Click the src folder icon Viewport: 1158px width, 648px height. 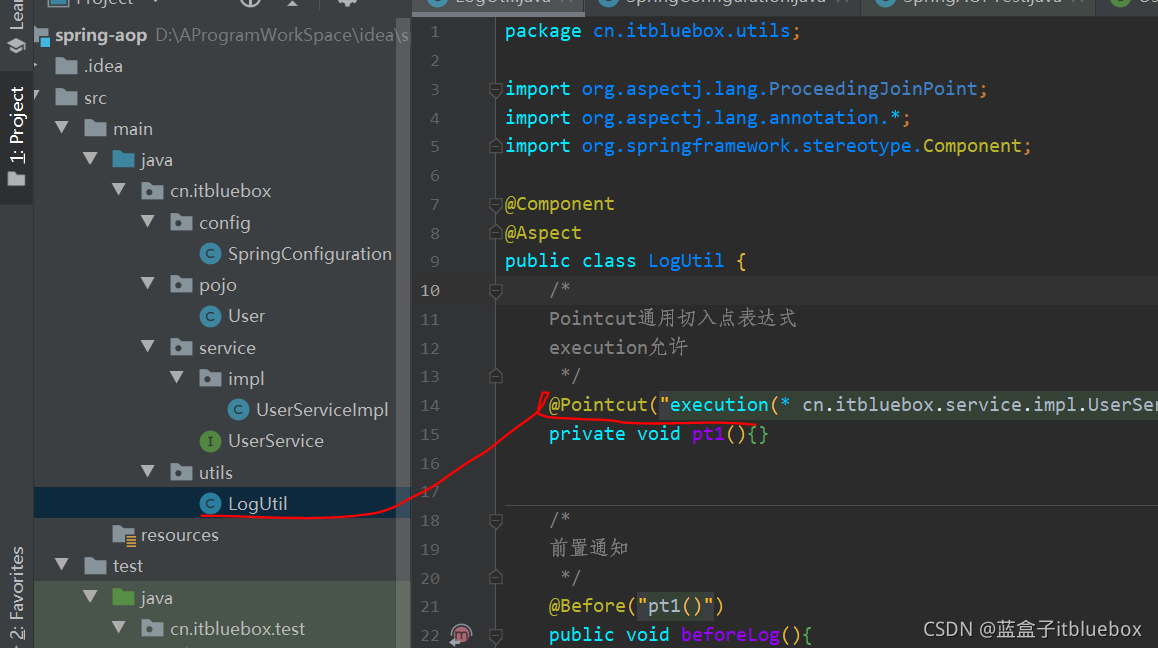66,98
